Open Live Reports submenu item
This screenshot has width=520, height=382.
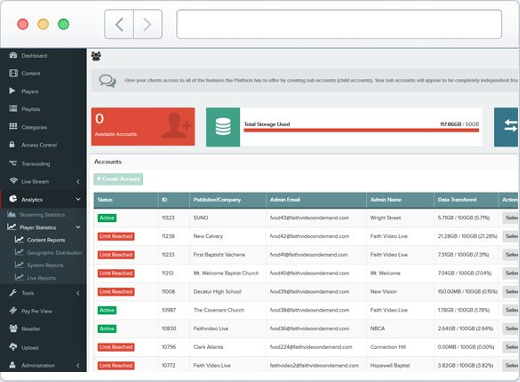pyautogui.click(x=41, y=278)
